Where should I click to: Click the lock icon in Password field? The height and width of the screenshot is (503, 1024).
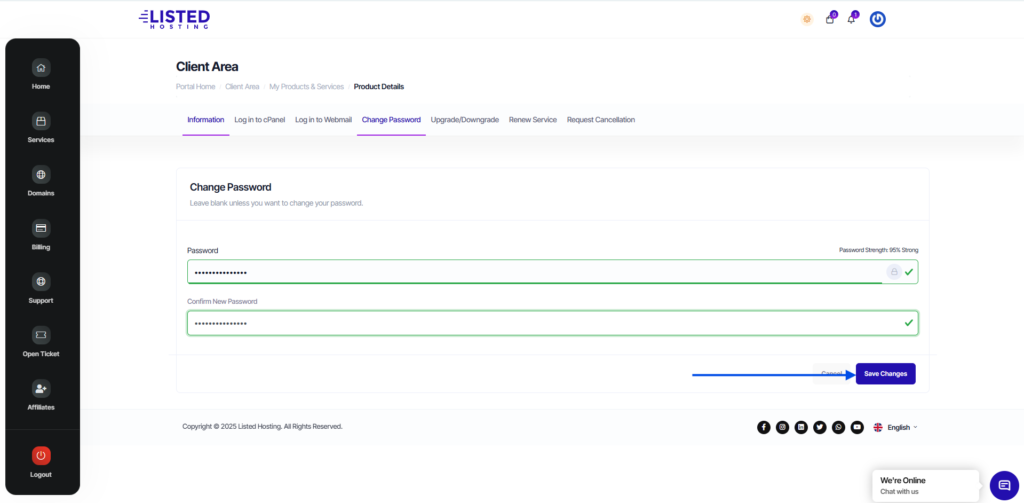(893, 272)
